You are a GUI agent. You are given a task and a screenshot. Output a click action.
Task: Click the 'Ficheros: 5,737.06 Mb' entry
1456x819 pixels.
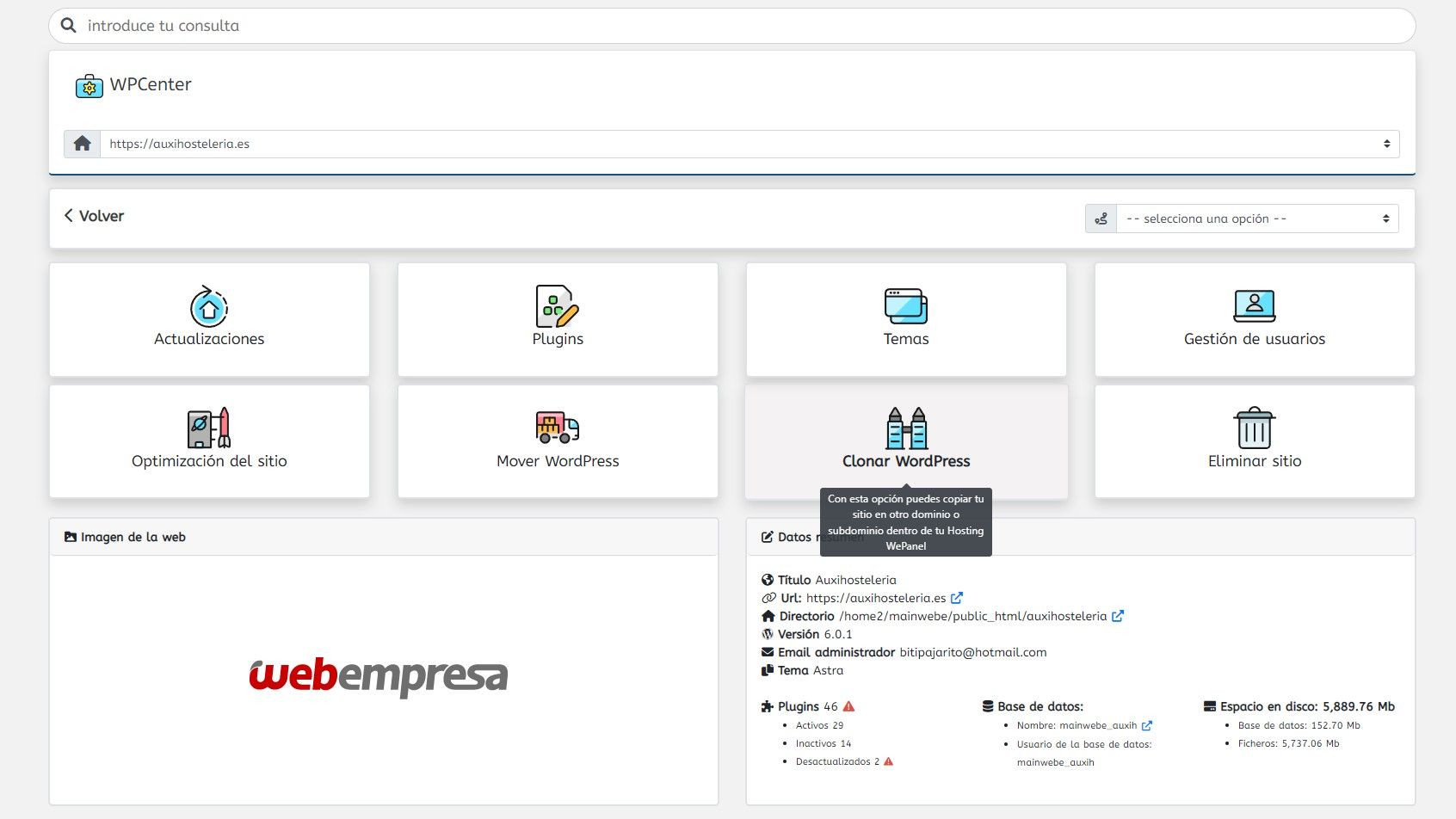(1288, 743)
